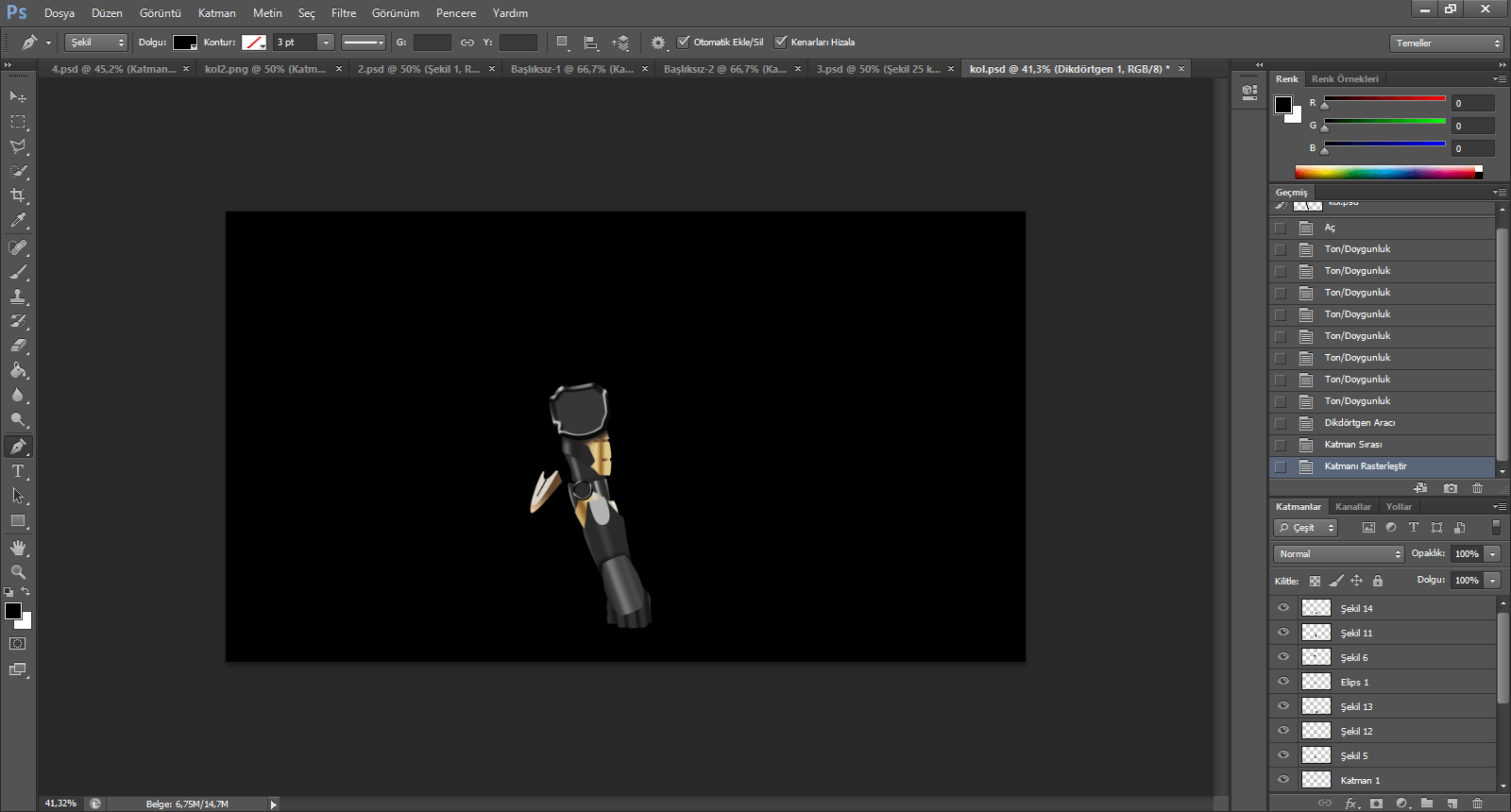Toggle history brush source for Aç state

point(1281,228)
